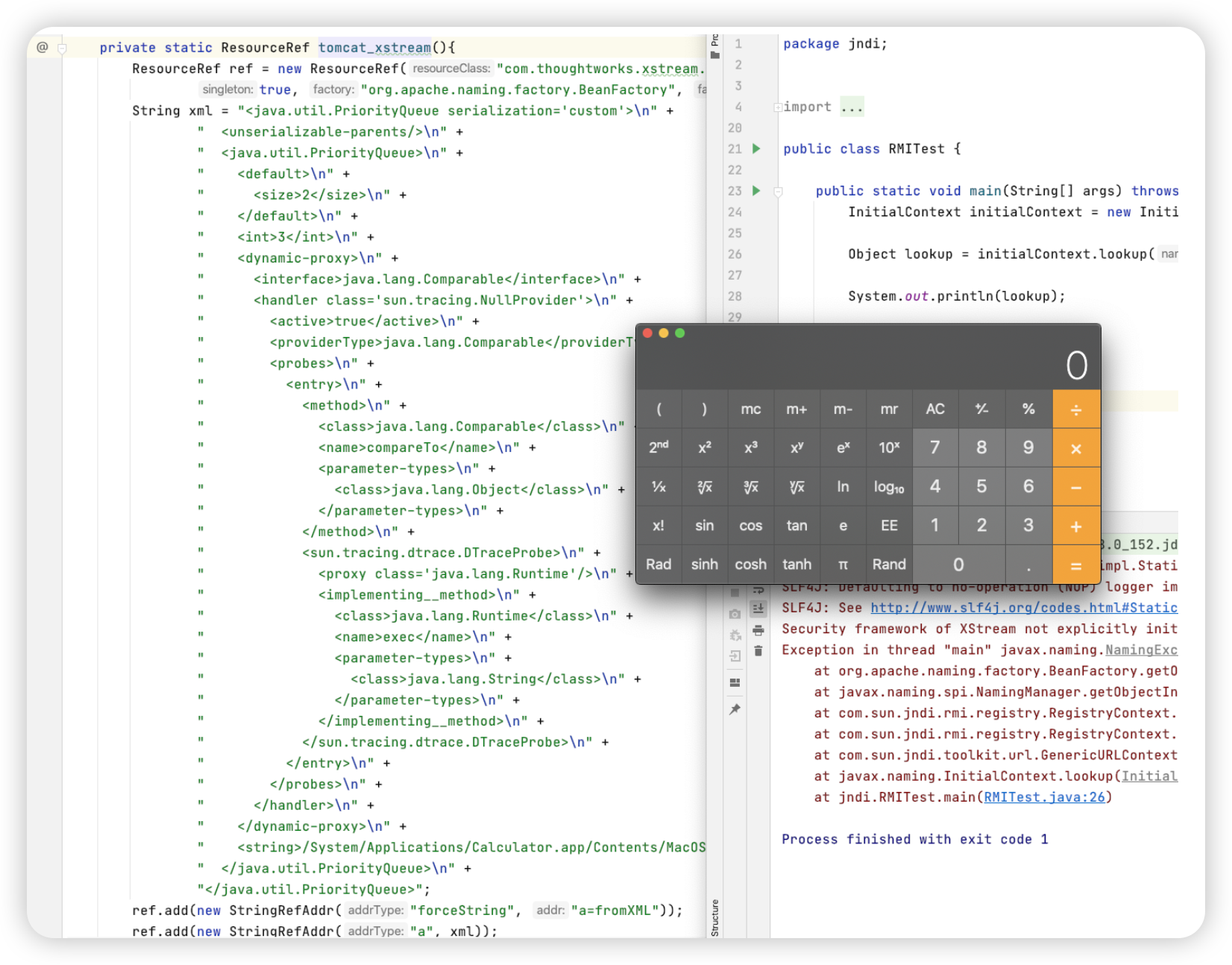Click the pi constant button in Calculator
Screen dimensions: 1232x965
tap(843, 565)
